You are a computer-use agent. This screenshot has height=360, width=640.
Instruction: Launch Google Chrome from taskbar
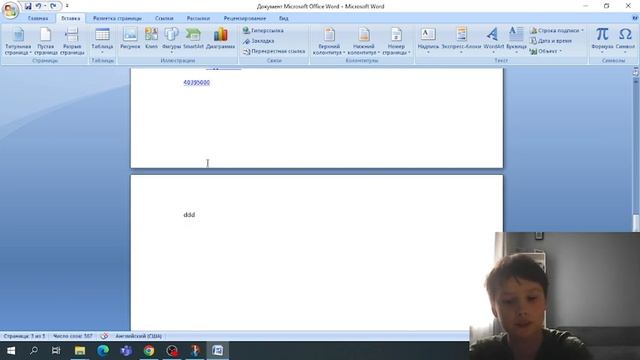pos(149,351)
